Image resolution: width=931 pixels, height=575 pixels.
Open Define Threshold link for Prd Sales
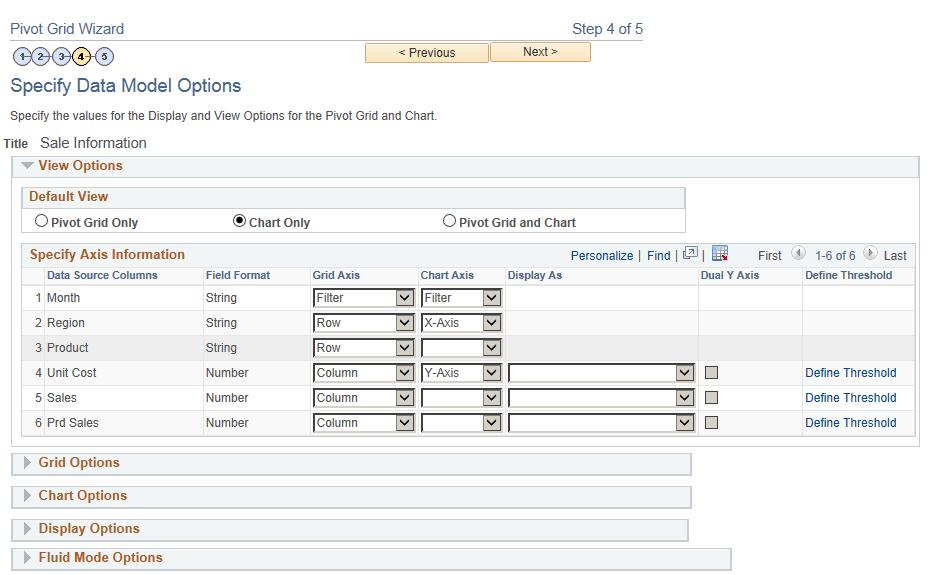pyautogui.click(x=850, y=423)
